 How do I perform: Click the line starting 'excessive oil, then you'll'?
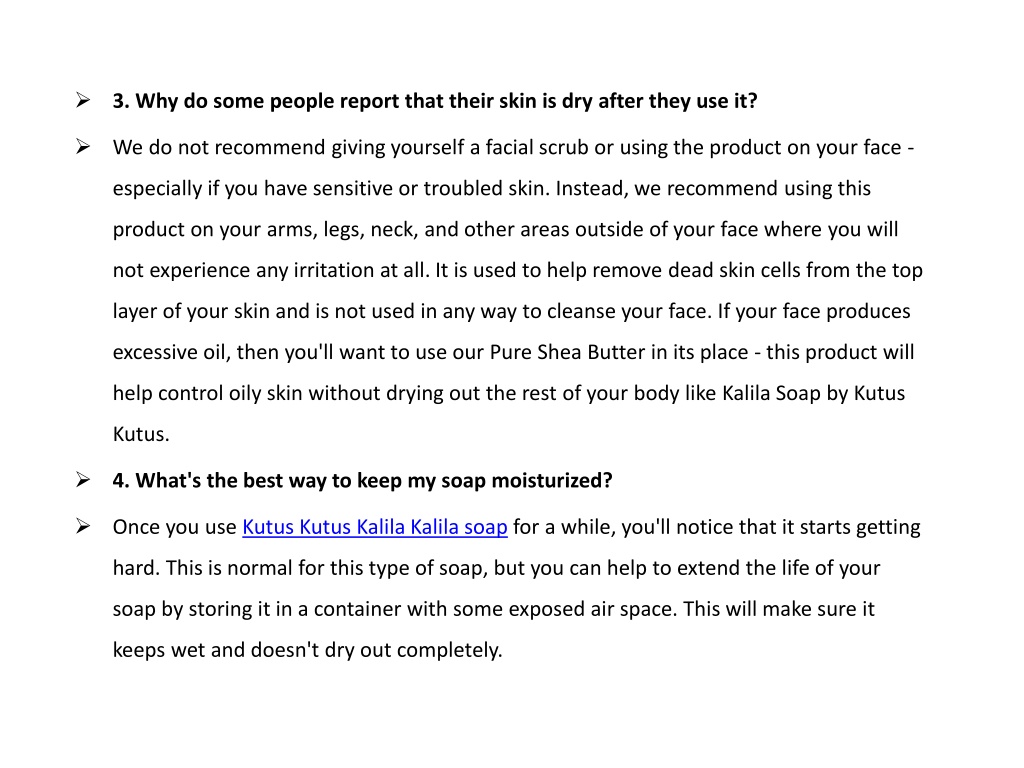[513, 353]
